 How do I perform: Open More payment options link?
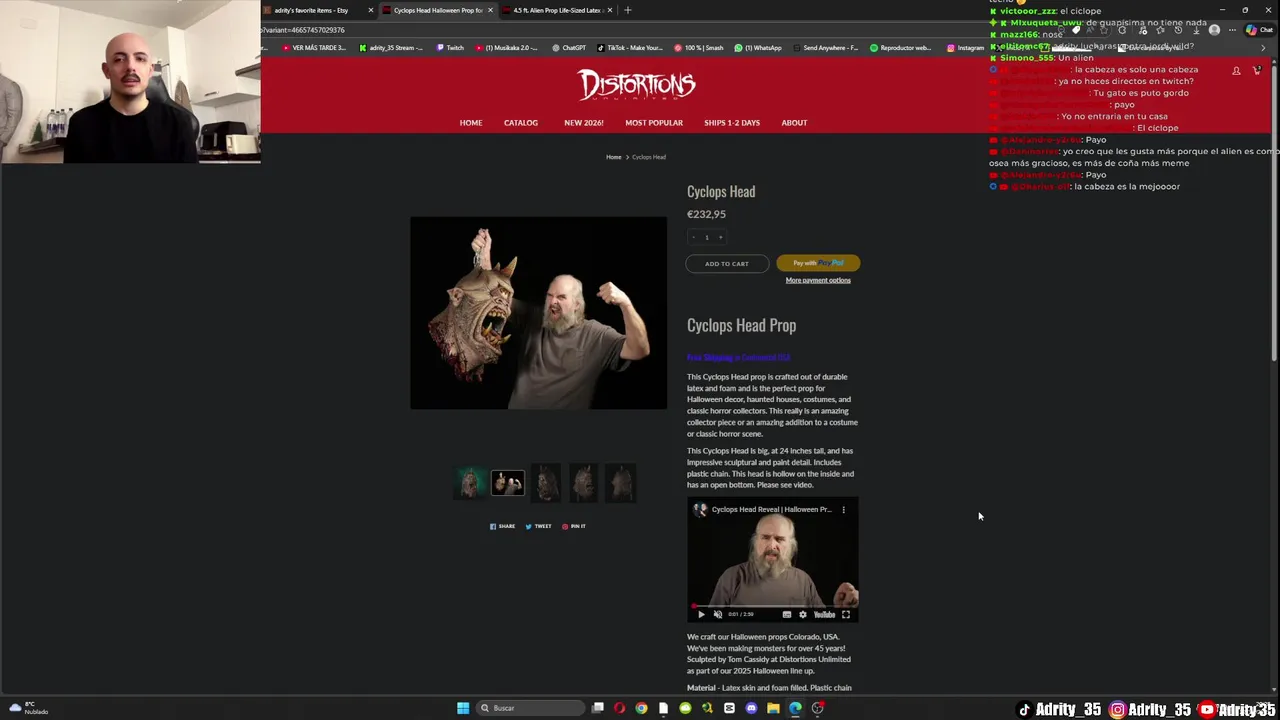coord(818,280)
